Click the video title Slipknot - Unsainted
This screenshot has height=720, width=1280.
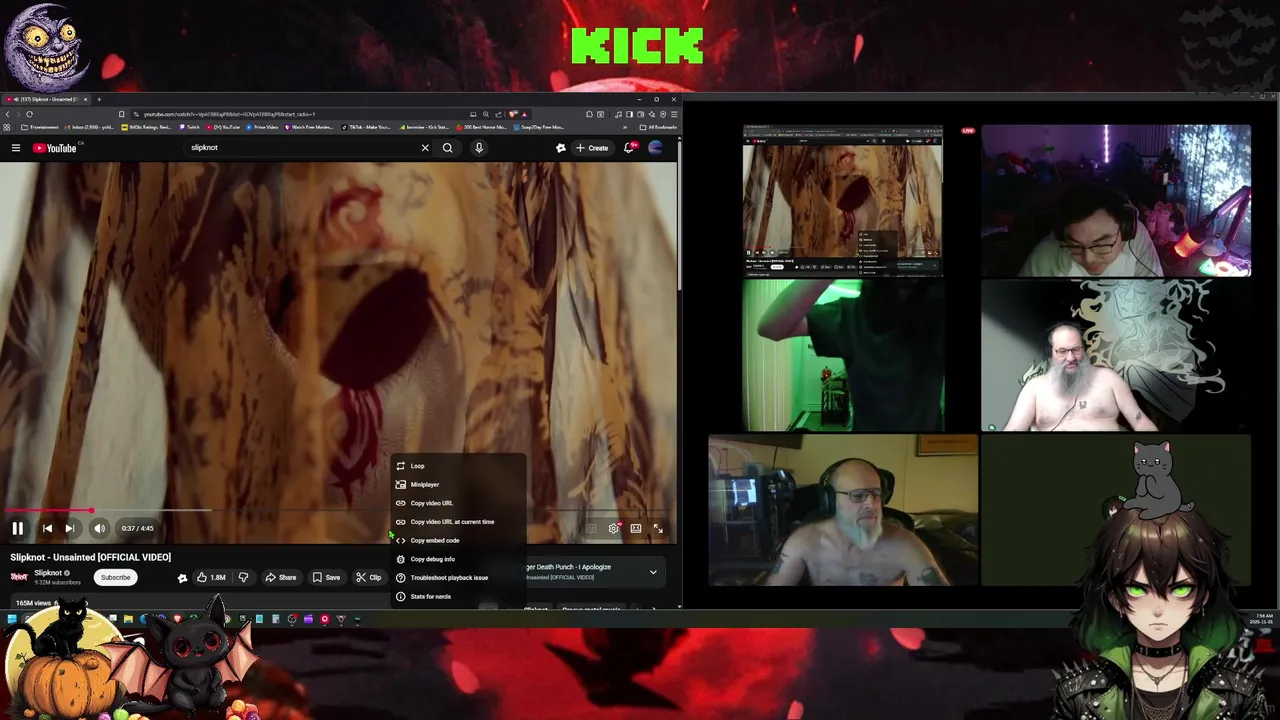91,557
